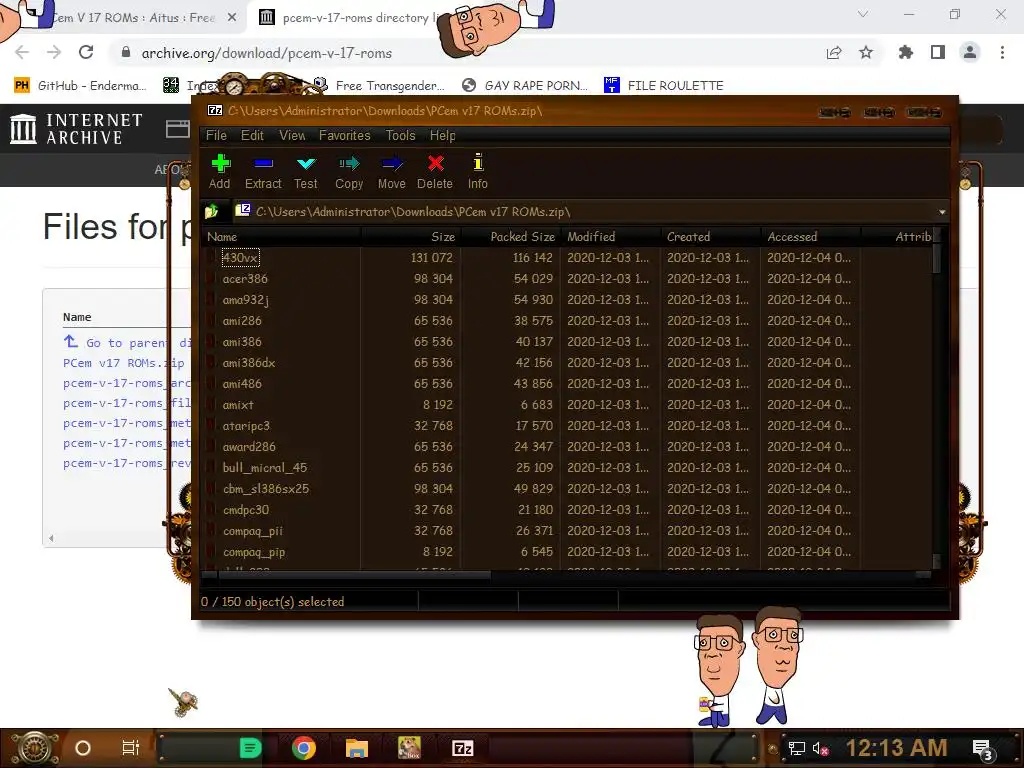Open Chrome tab search chevron

[863, 14]
